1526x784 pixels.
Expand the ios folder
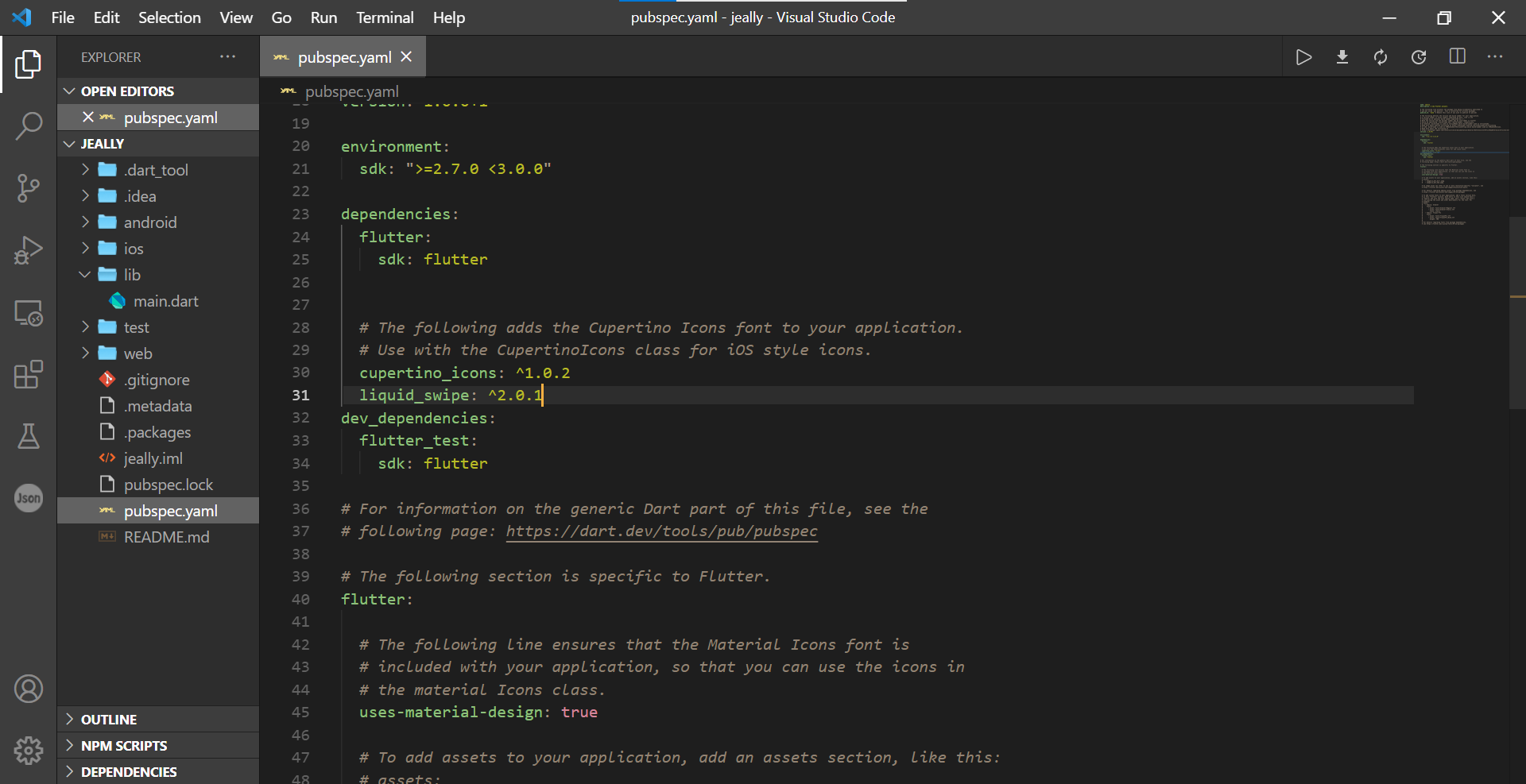[x=158, y=248]
